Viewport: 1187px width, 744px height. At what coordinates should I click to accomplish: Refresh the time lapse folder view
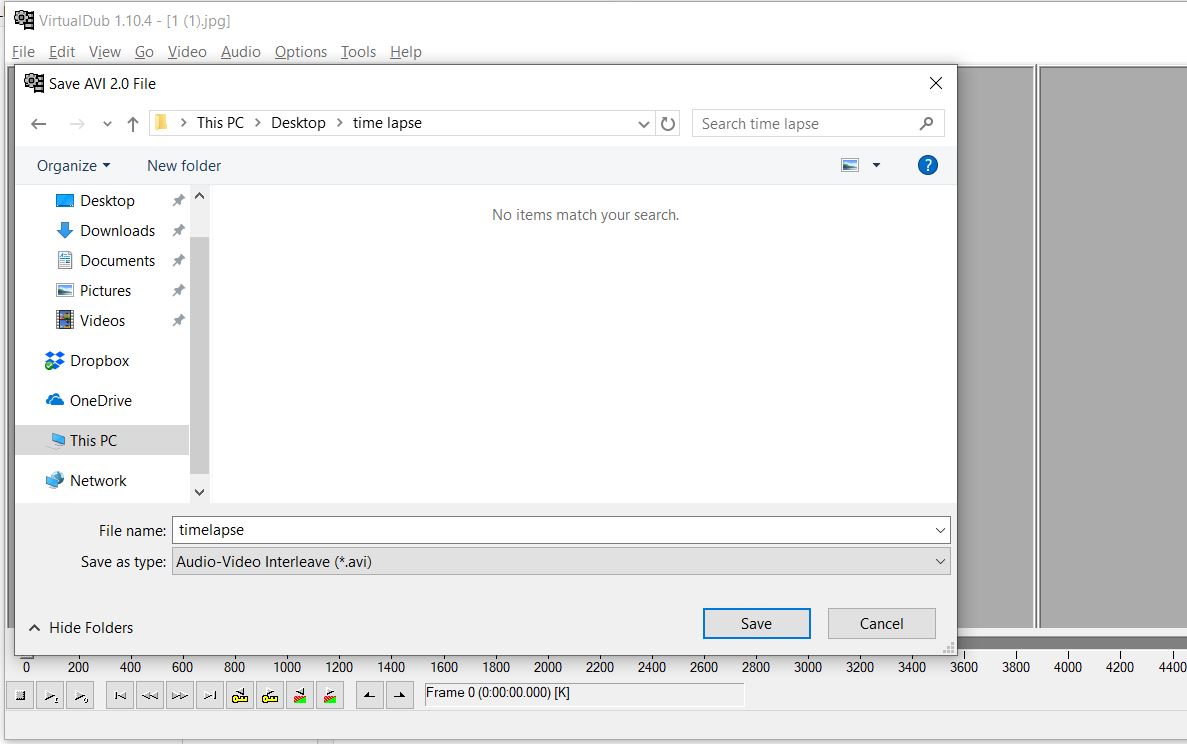tap(668, 123)
